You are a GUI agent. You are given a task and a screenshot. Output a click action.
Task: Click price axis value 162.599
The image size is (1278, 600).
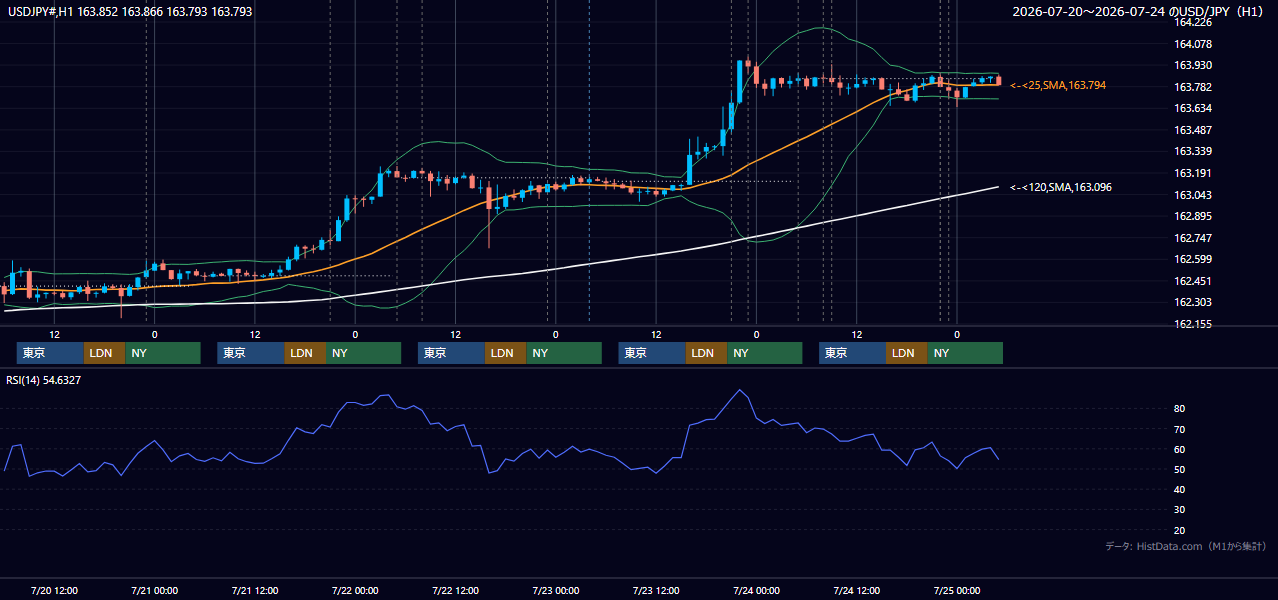click(1193, 260)
